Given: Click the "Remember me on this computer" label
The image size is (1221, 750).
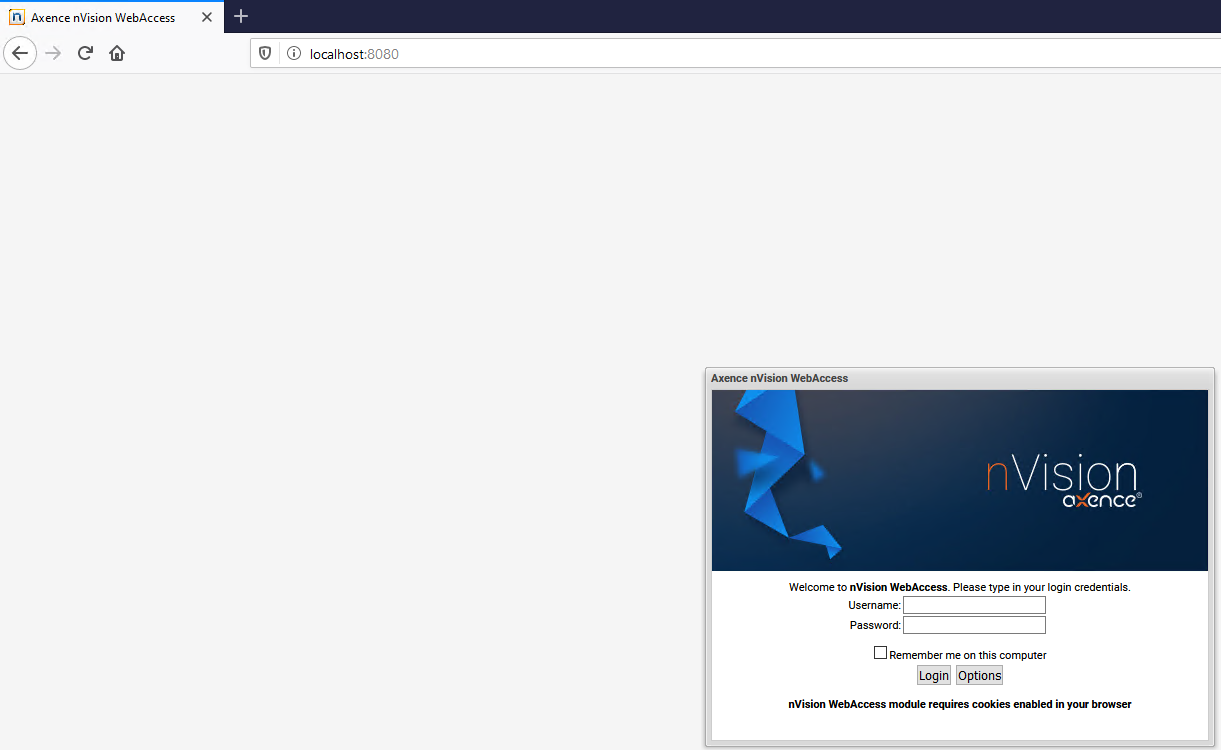Looking at the screenshot, I should pos(967,655).
